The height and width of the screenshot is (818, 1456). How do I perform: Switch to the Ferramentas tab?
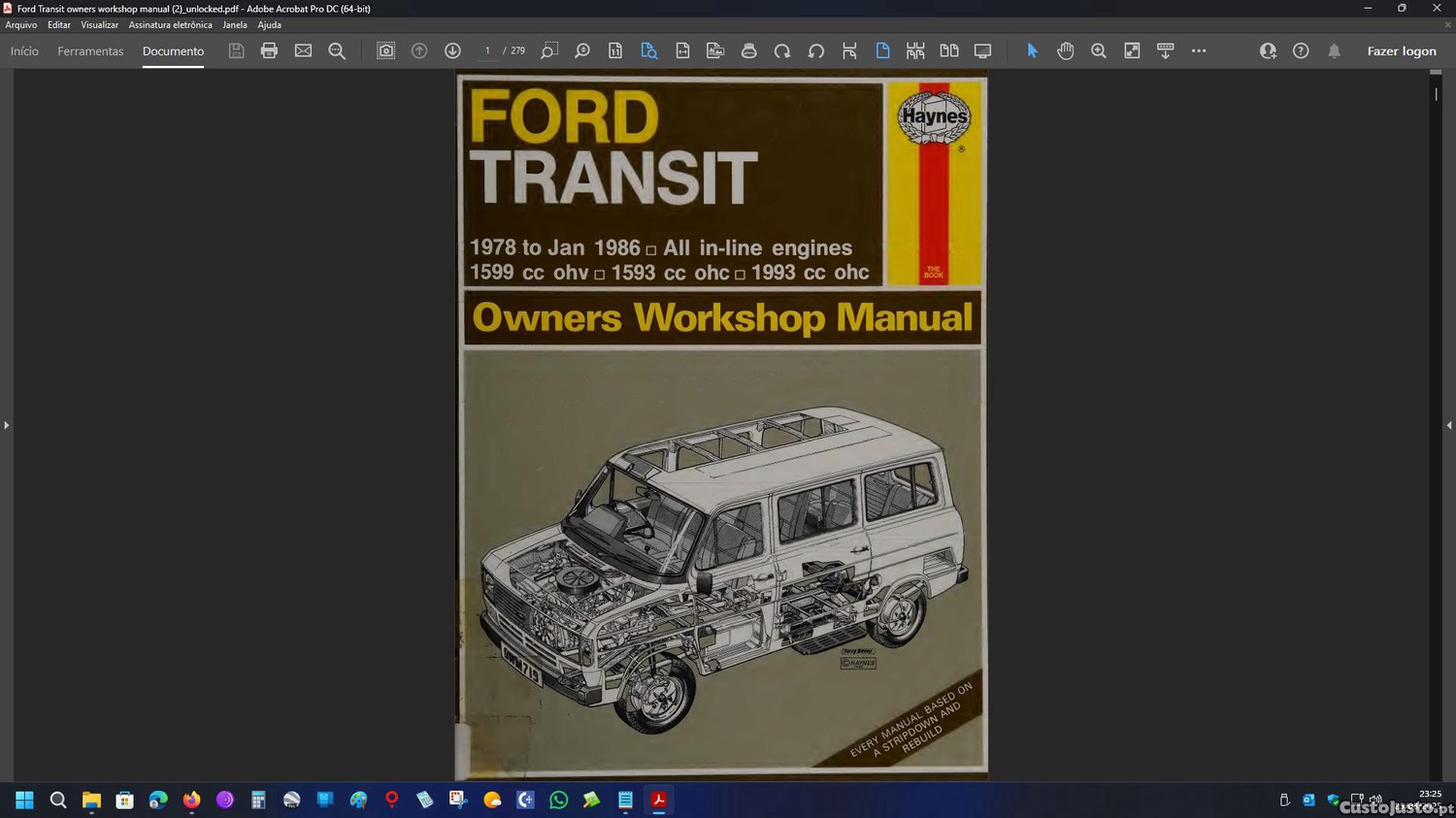click(x=90, y=50)
